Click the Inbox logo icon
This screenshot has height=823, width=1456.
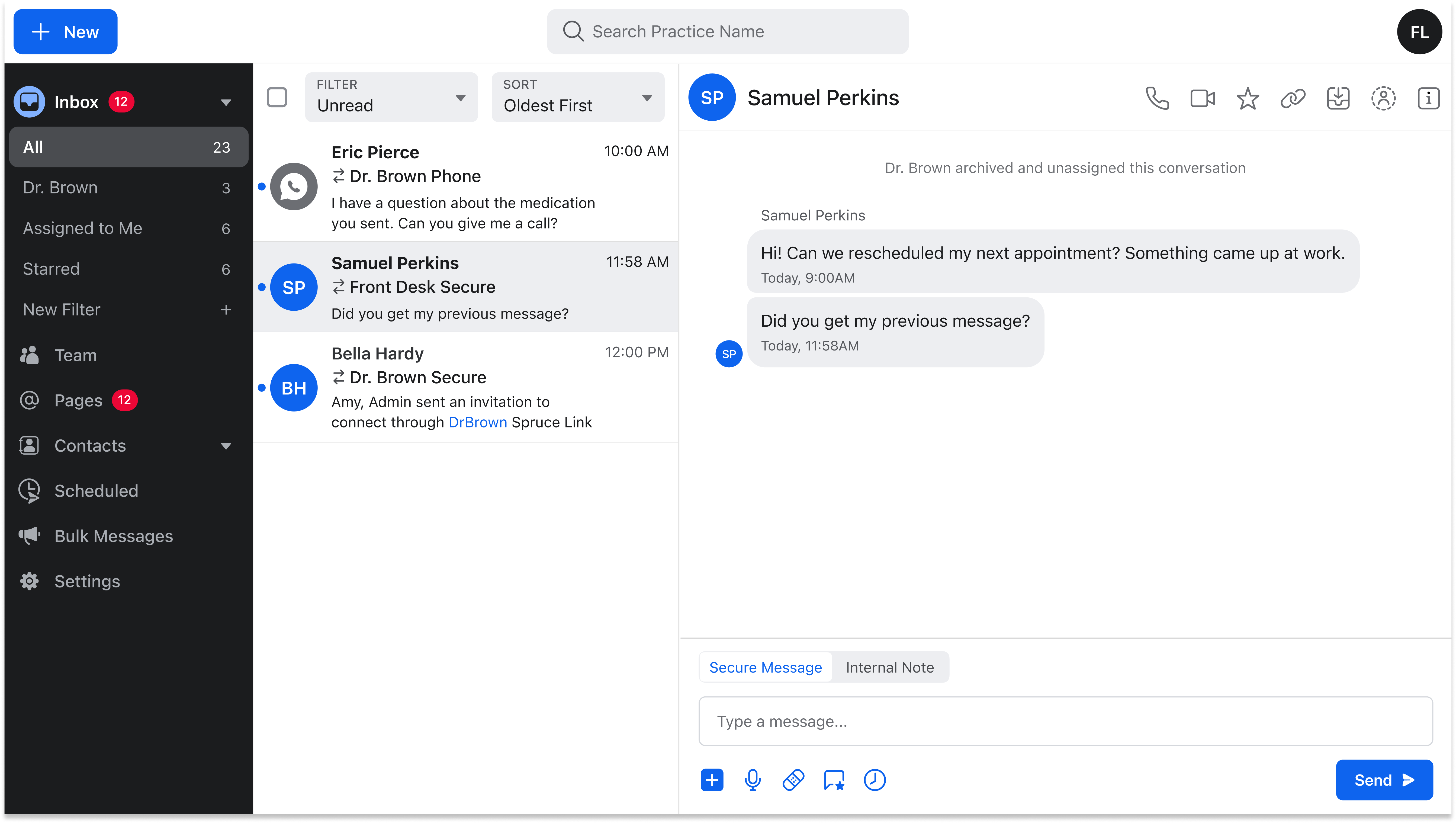point(29,102)
